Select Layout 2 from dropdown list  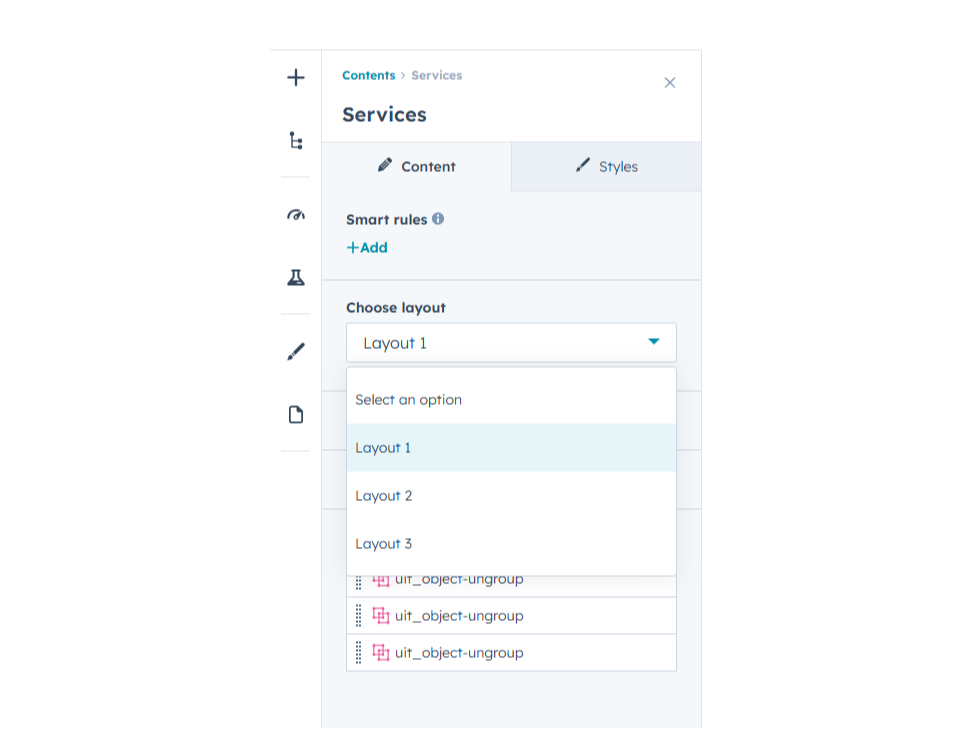click(384, 496)
